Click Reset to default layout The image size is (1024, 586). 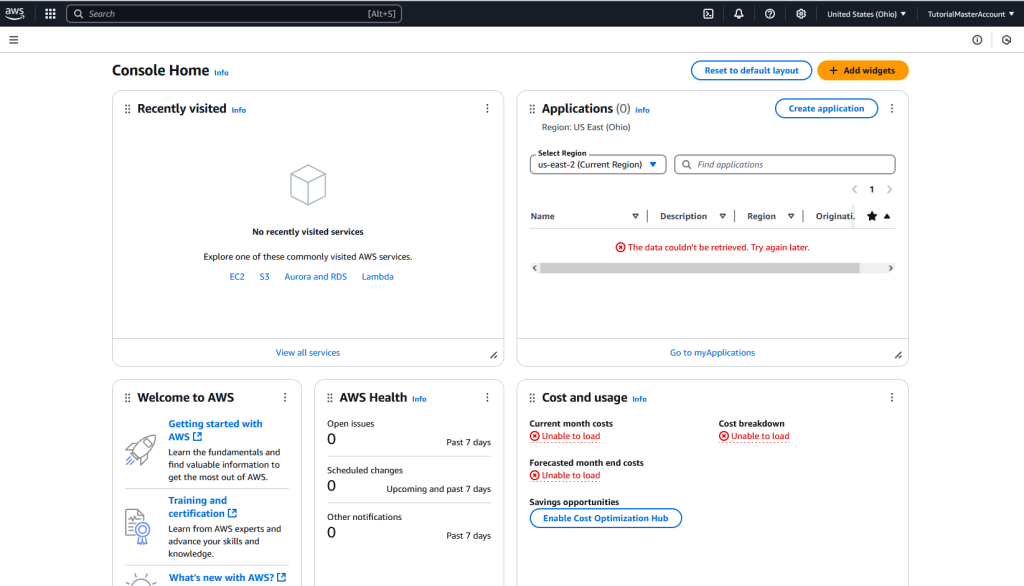[751, 71]
